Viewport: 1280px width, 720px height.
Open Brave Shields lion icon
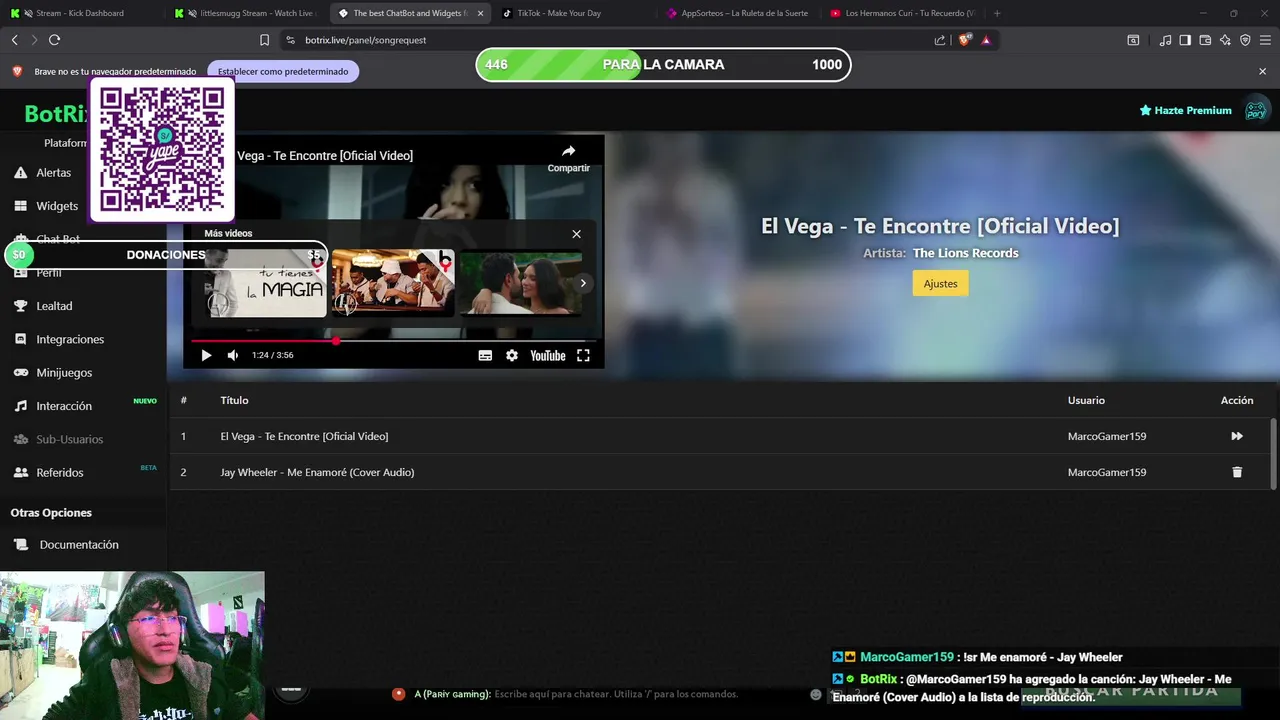(964, 40)
